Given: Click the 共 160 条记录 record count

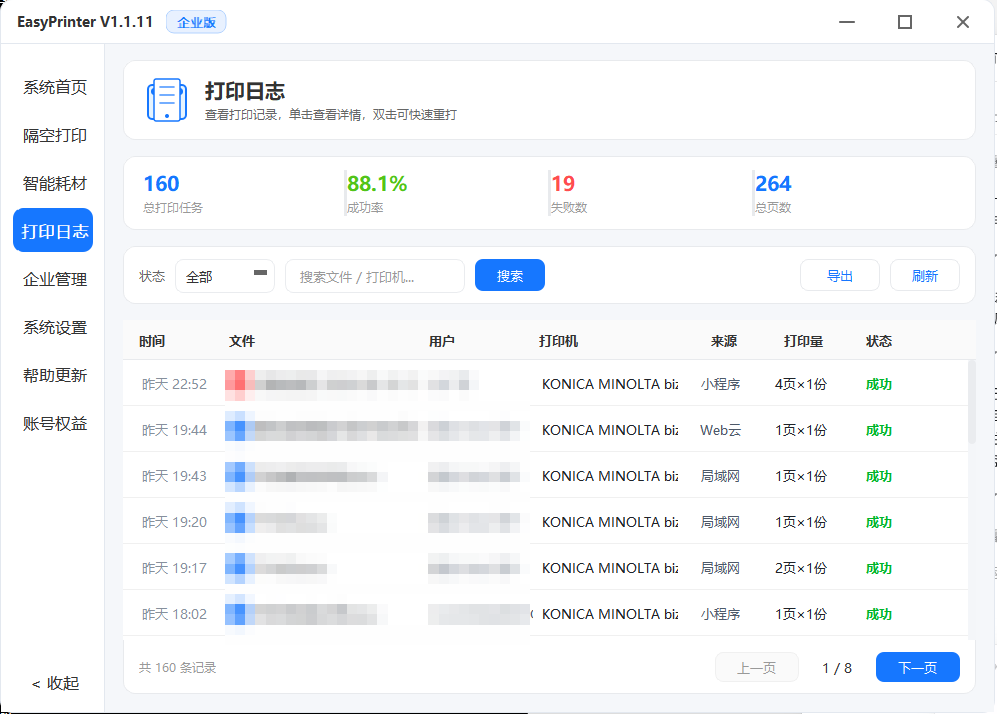Looking at the screenshot, I should tap(177, 668).
